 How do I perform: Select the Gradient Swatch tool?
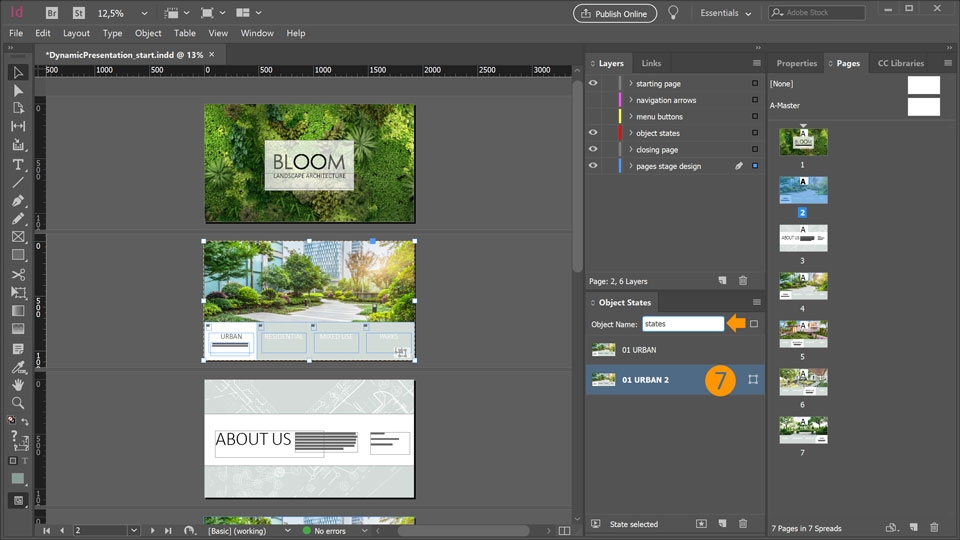pos(18,310)
